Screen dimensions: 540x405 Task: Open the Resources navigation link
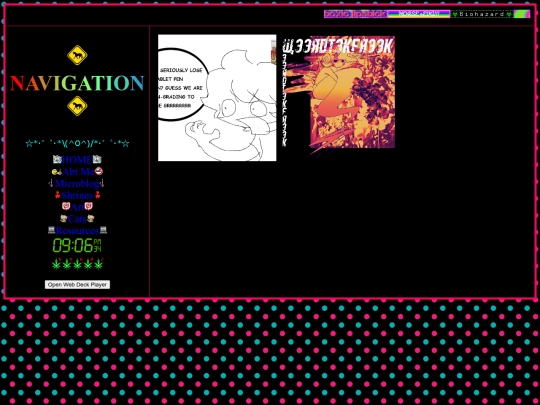click(x=77, y=230)
